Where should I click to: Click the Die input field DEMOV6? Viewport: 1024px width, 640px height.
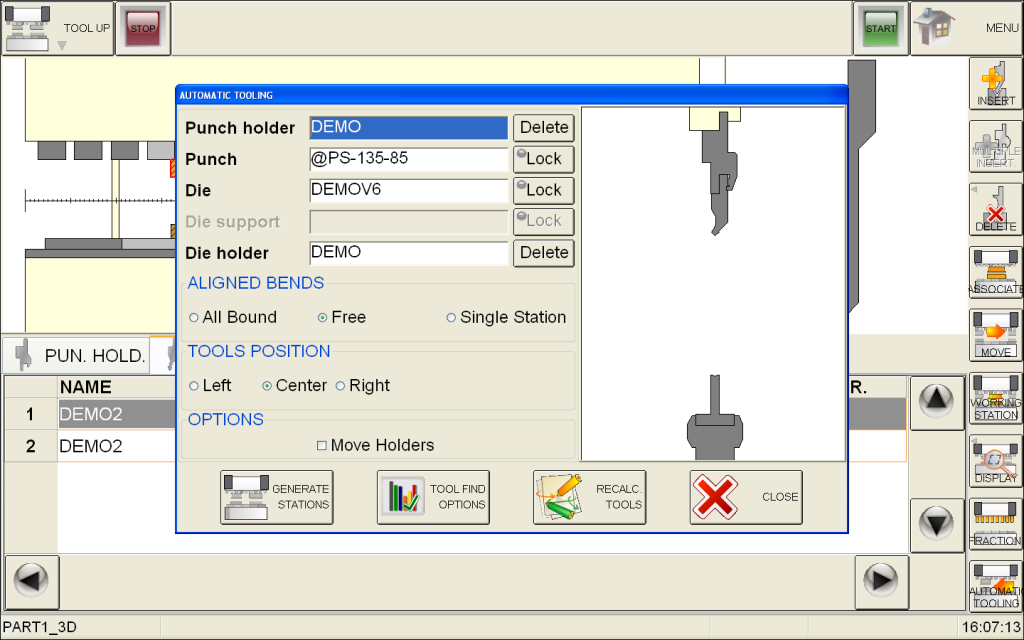pyautogui.click(x=409, y=190)
